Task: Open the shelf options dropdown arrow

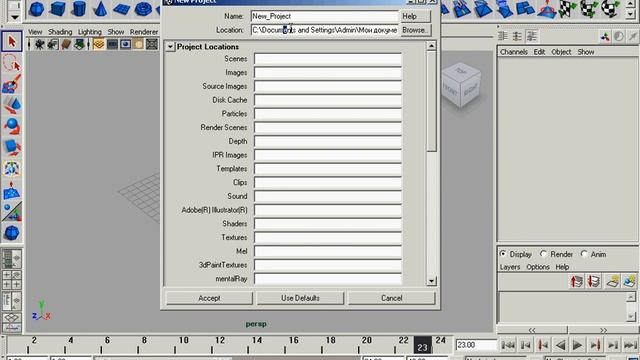Action: coord(14,17)
